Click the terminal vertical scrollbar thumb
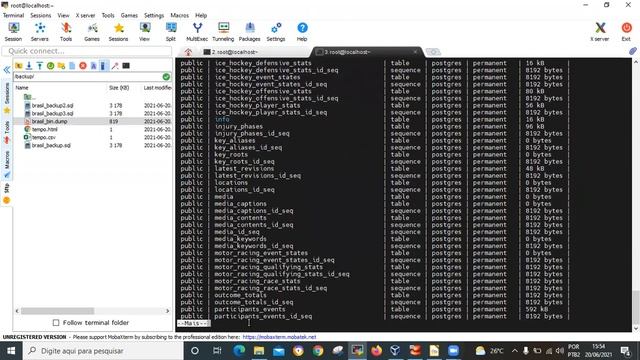The height and width of the screenshot is (360, 640). pos(636,306)
